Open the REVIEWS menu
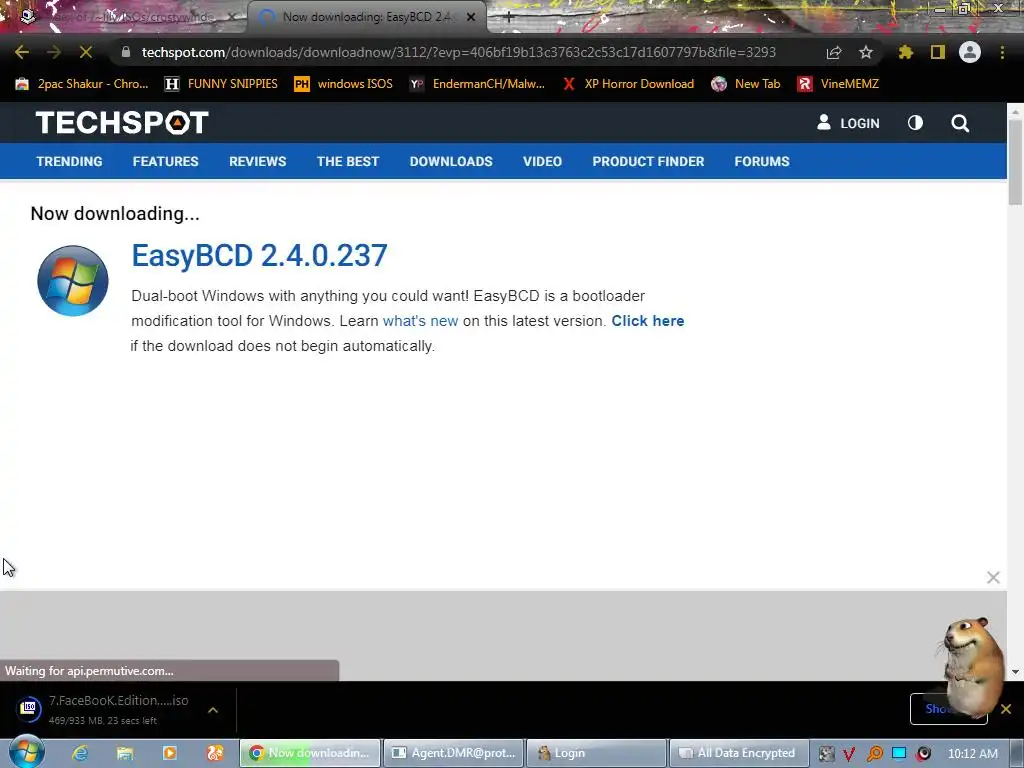1024x768 pixels. 257,161
